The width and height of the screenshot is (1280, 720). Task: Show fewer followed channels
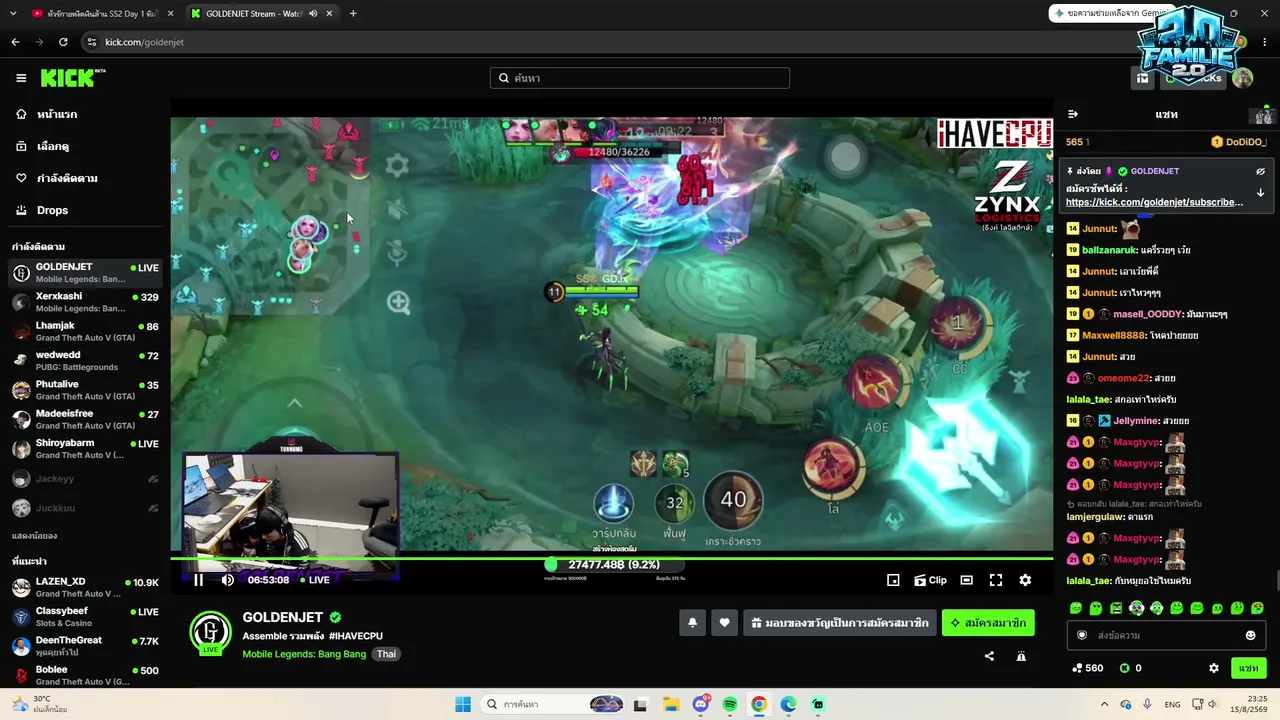coord(34,536)
